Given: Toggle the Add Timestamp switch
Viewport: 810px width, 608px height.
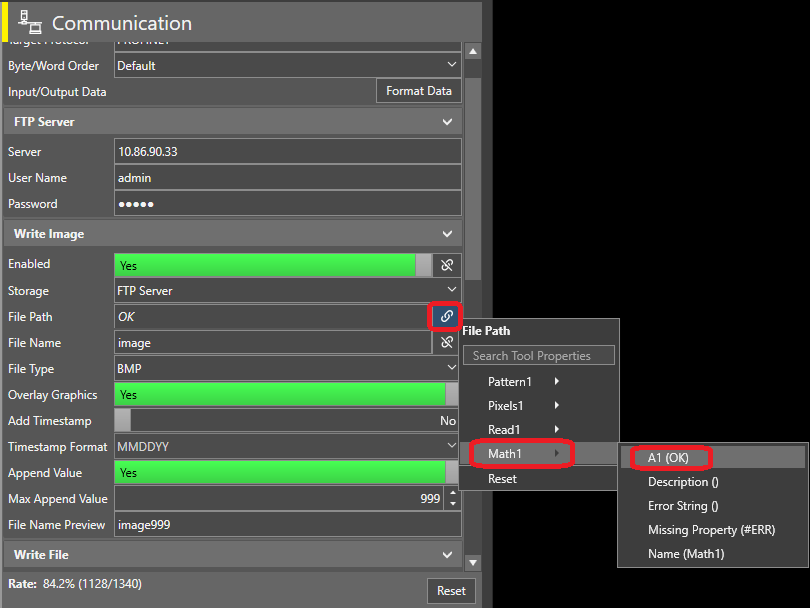Looking at the screenshot, I should 286,421.
